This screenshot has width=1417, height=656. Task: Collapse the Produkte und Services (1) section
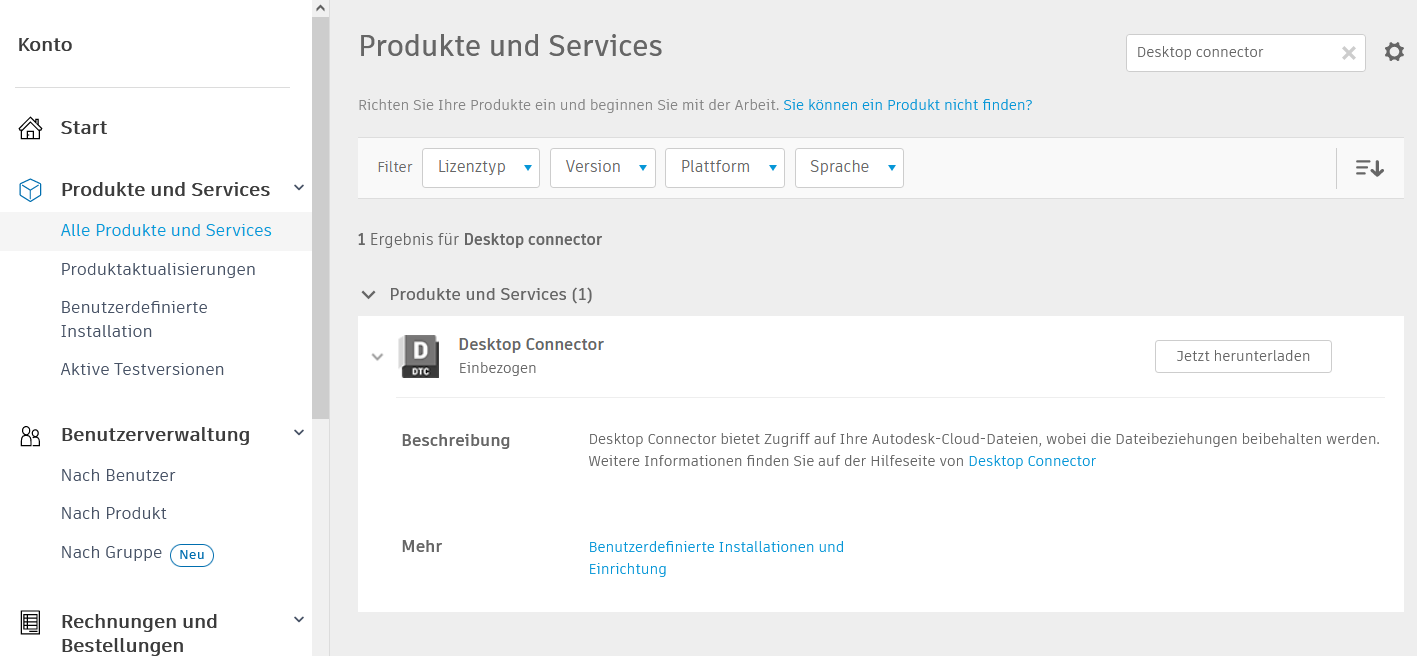pos(369,295)
